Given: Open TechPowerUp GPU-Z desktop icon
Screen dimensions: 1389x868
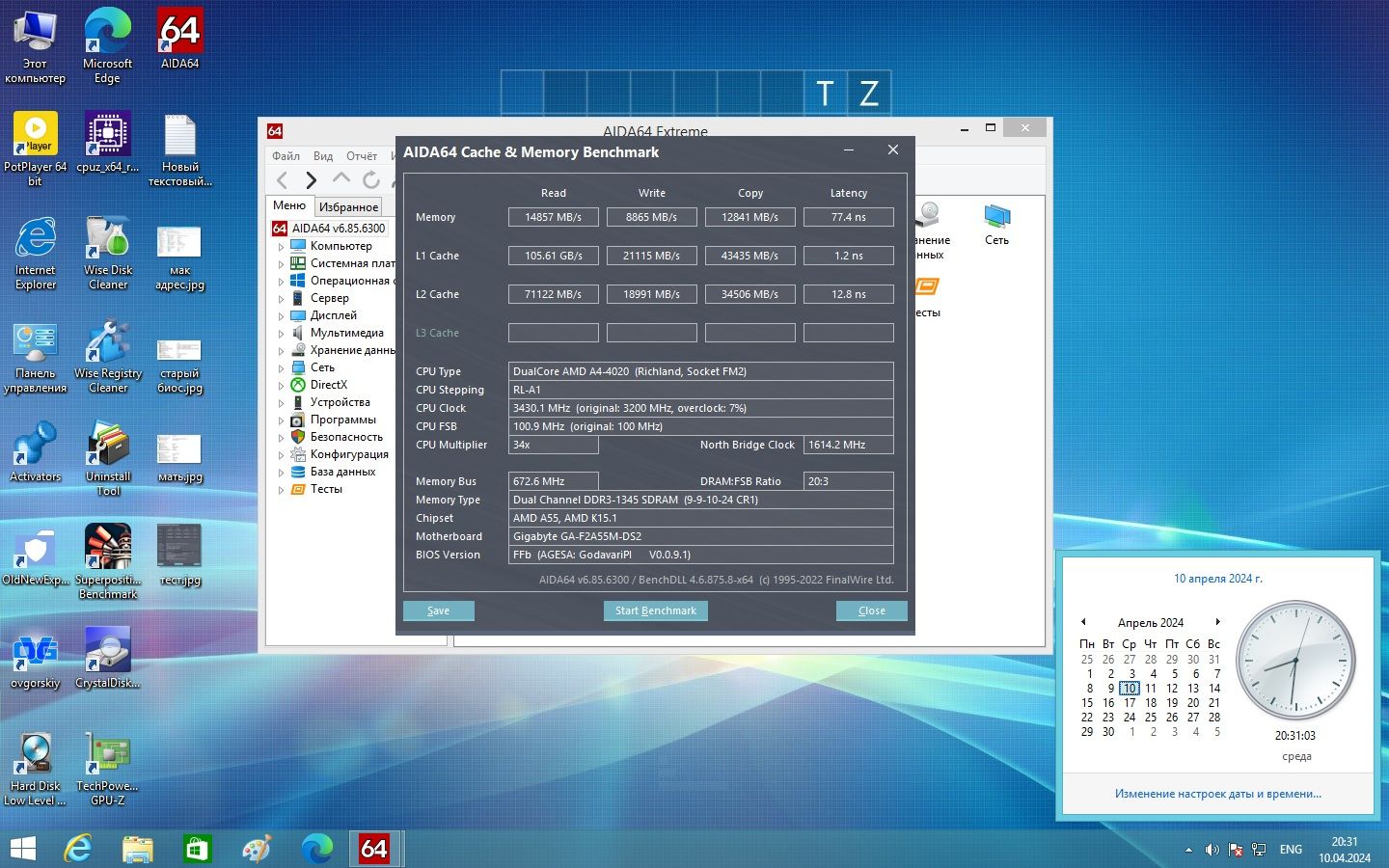Looking at the screenshot, I should point(107,768).
